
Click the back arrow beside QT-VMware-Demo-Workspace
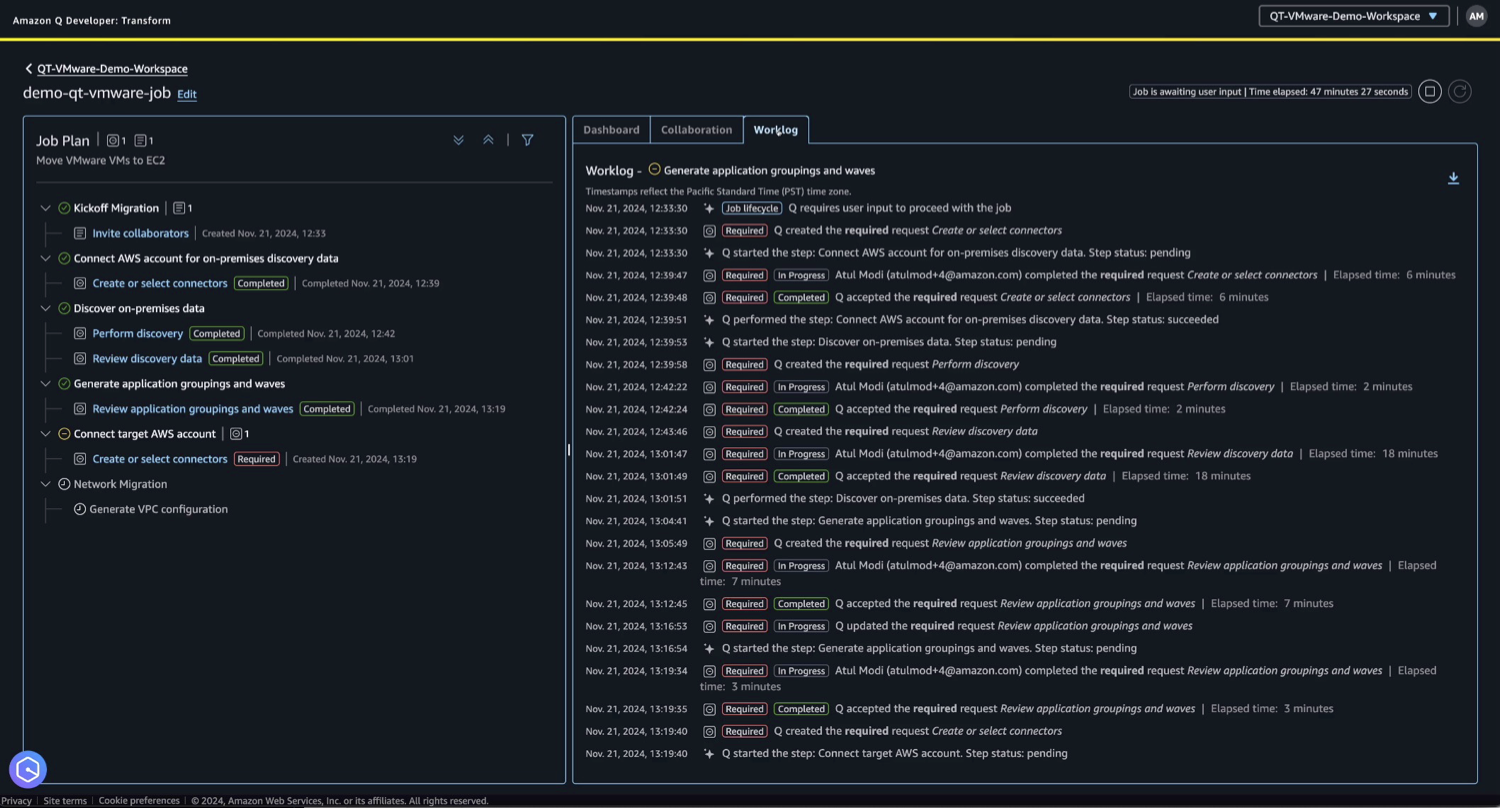[28, 69]
